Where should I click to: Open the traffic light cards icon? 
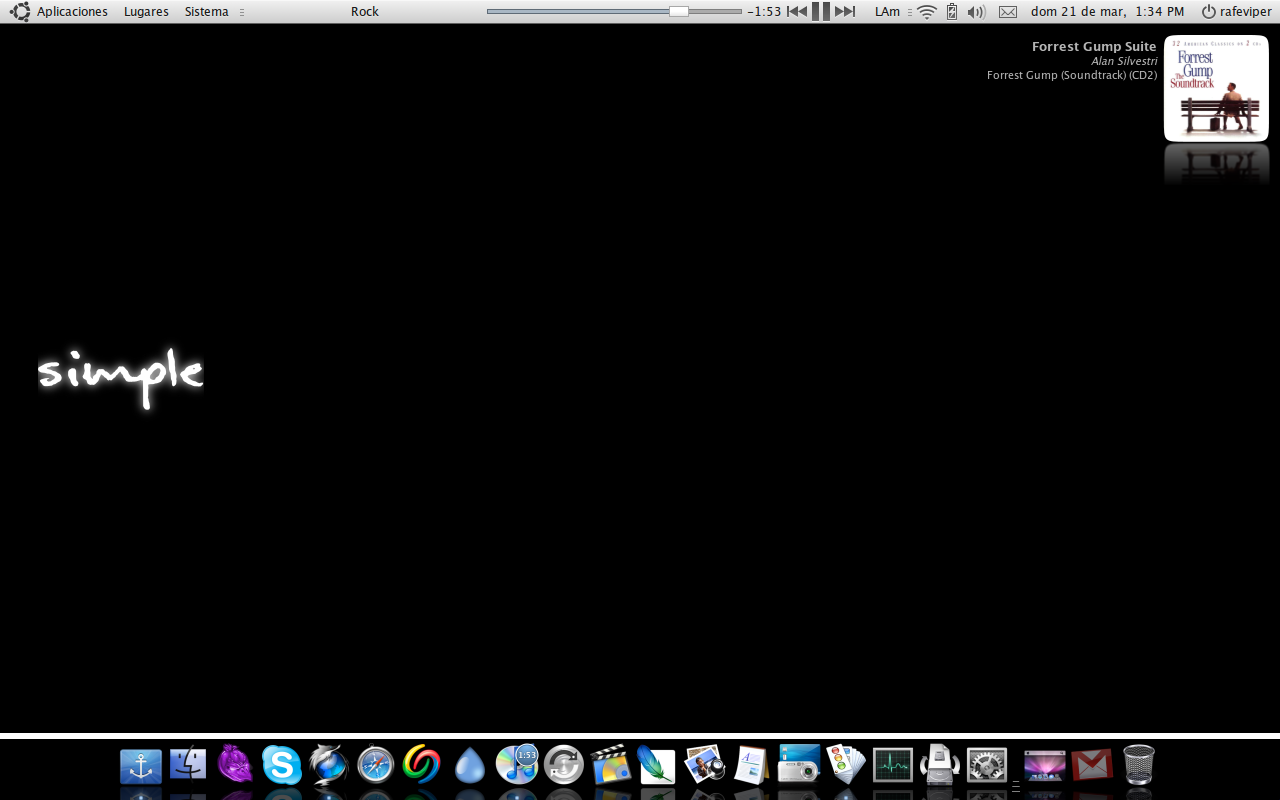pos(846,765)
